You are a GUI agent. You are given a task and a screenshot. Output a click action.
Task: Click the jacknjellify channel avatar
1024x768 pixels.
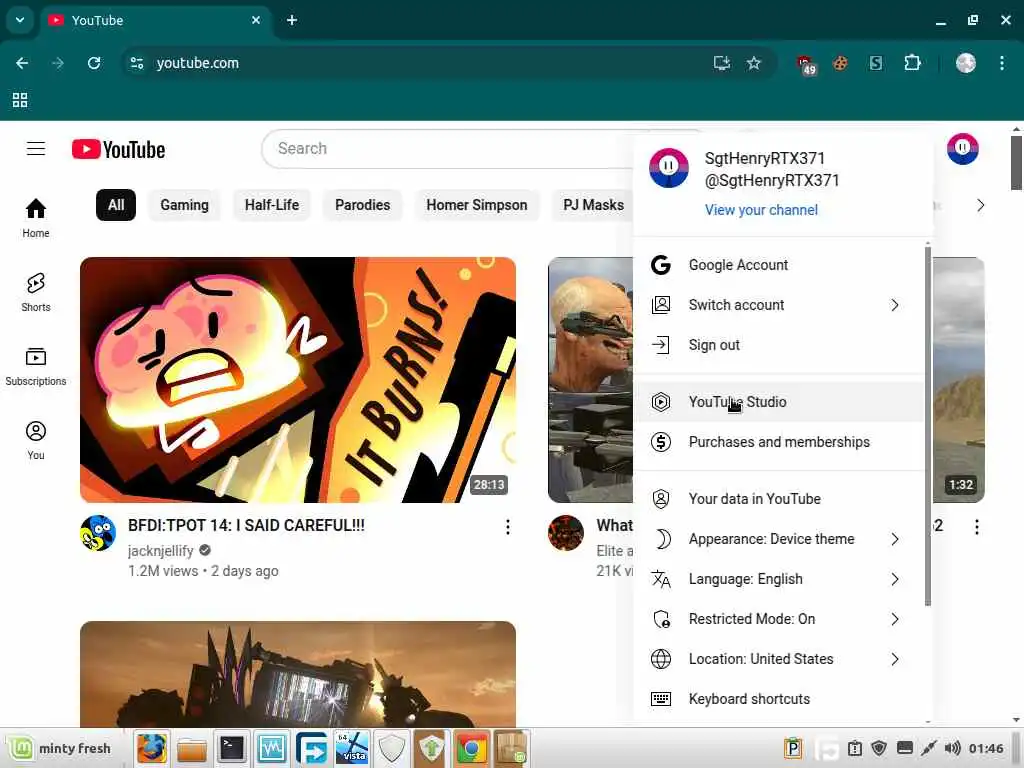pos(98,533)
